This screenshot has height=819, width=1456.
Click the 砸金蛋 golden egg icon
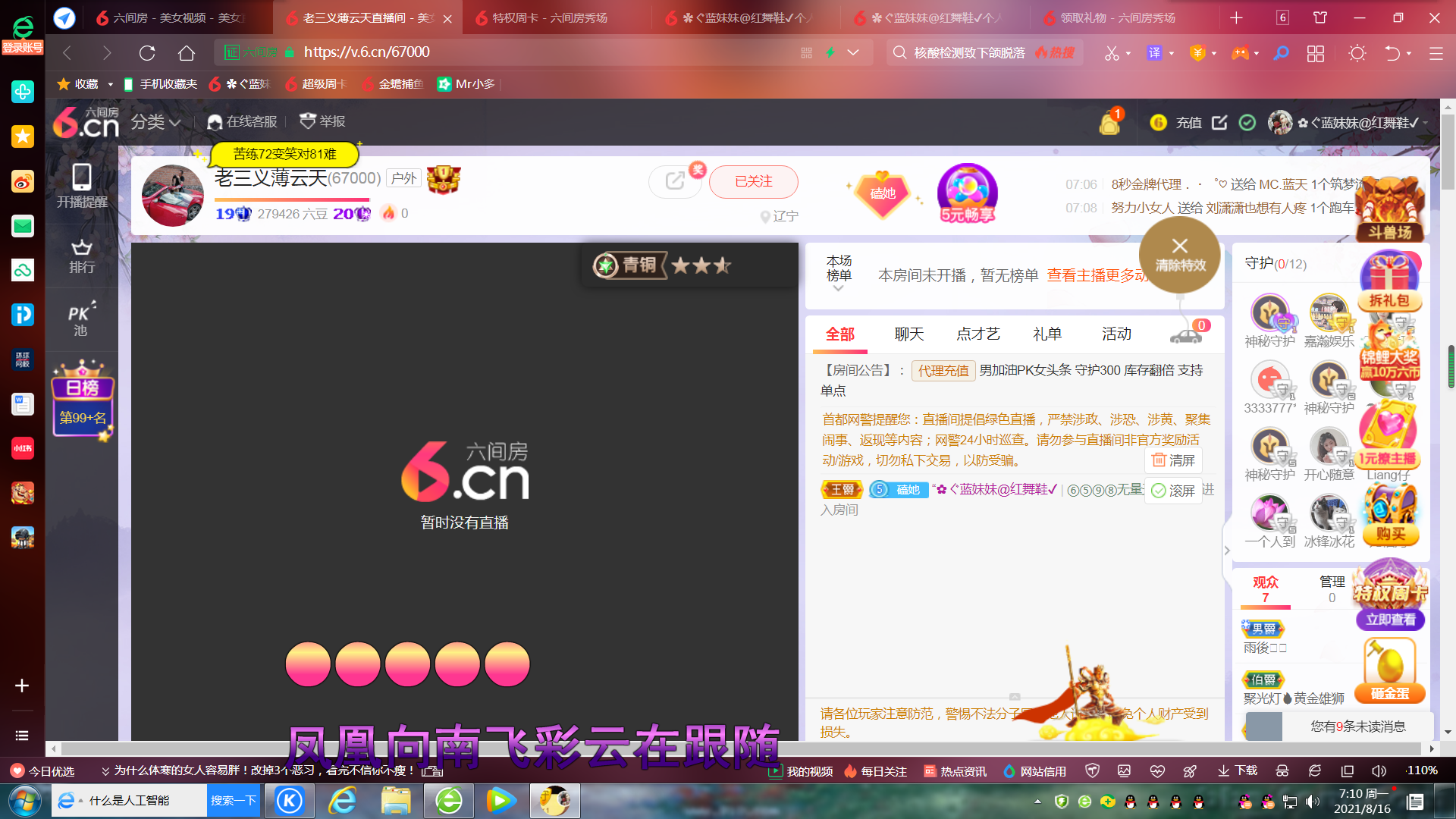pos(1390,670)
